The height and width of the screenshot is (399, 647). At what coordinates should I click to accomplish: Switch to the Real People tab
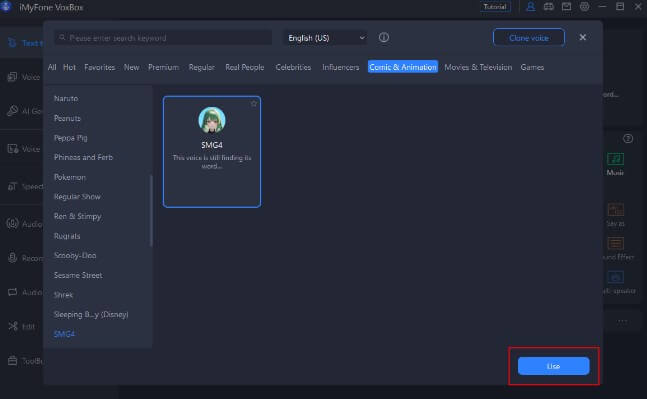click(245, 67)
